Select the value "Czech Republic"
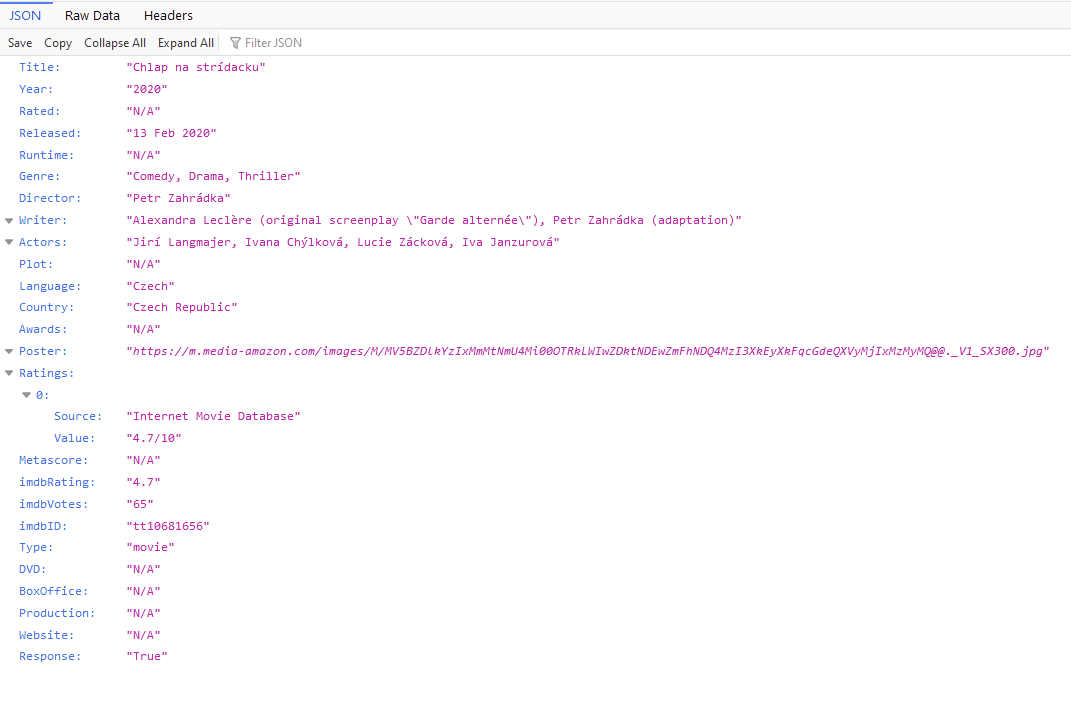 (182, 307)
